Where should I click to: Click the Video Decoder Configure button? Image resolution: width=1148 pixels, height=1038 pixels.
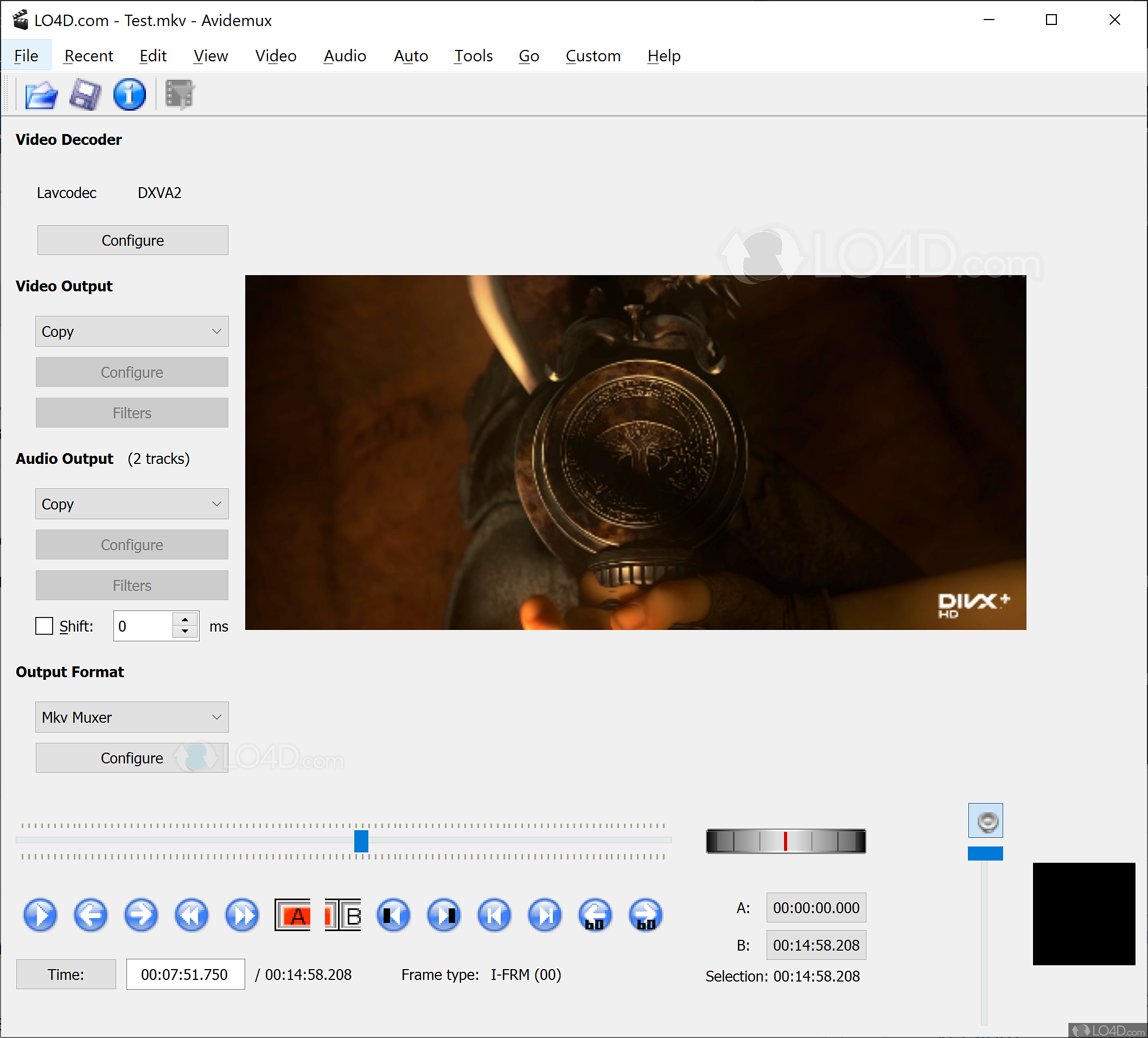133,240
